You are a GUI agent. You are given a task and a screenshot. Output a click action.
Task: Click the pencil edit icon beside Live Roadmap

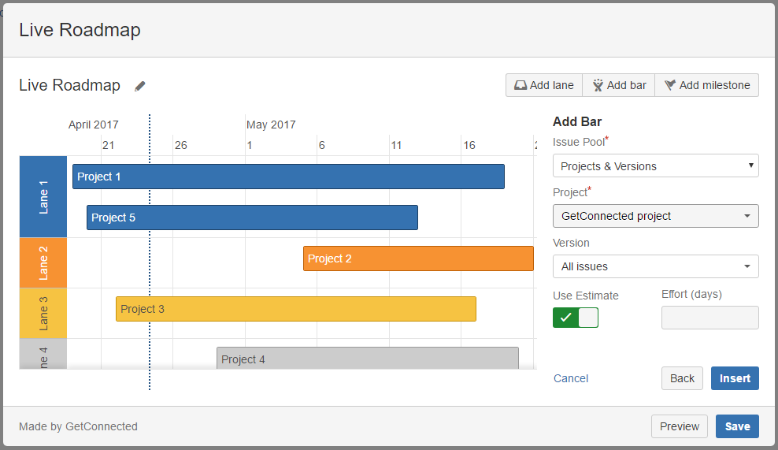tap(140, 86)
